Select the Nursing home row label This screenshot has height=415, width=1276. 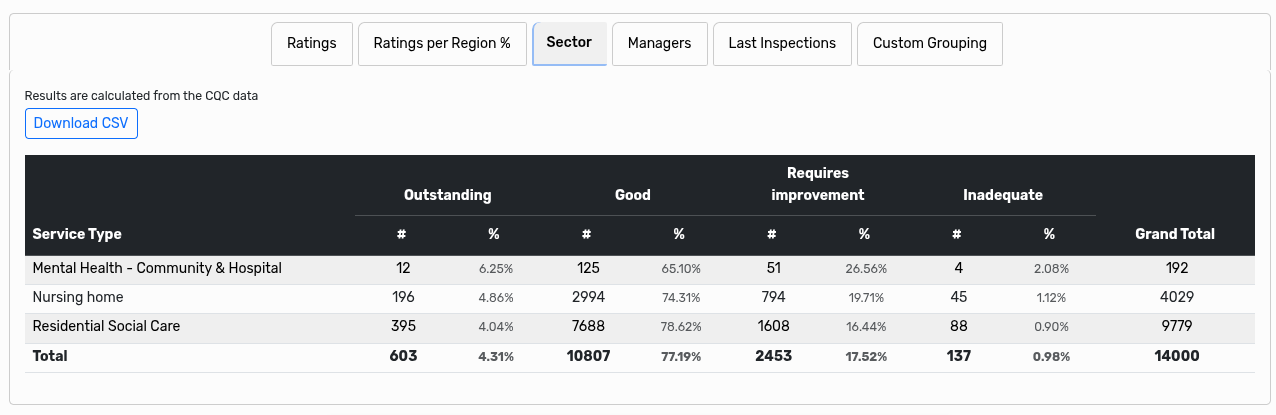(78, 298)
